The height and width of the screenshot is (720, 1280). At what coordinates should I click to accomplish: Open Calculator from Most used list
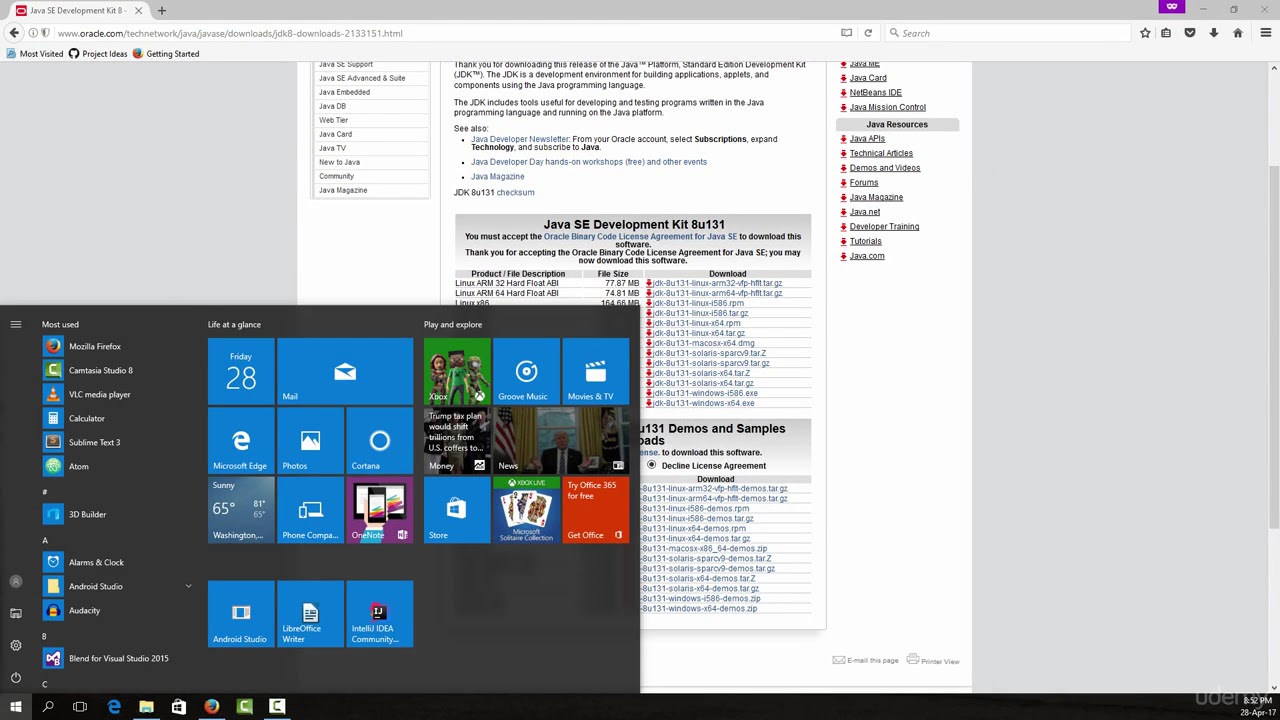(86, 418)
